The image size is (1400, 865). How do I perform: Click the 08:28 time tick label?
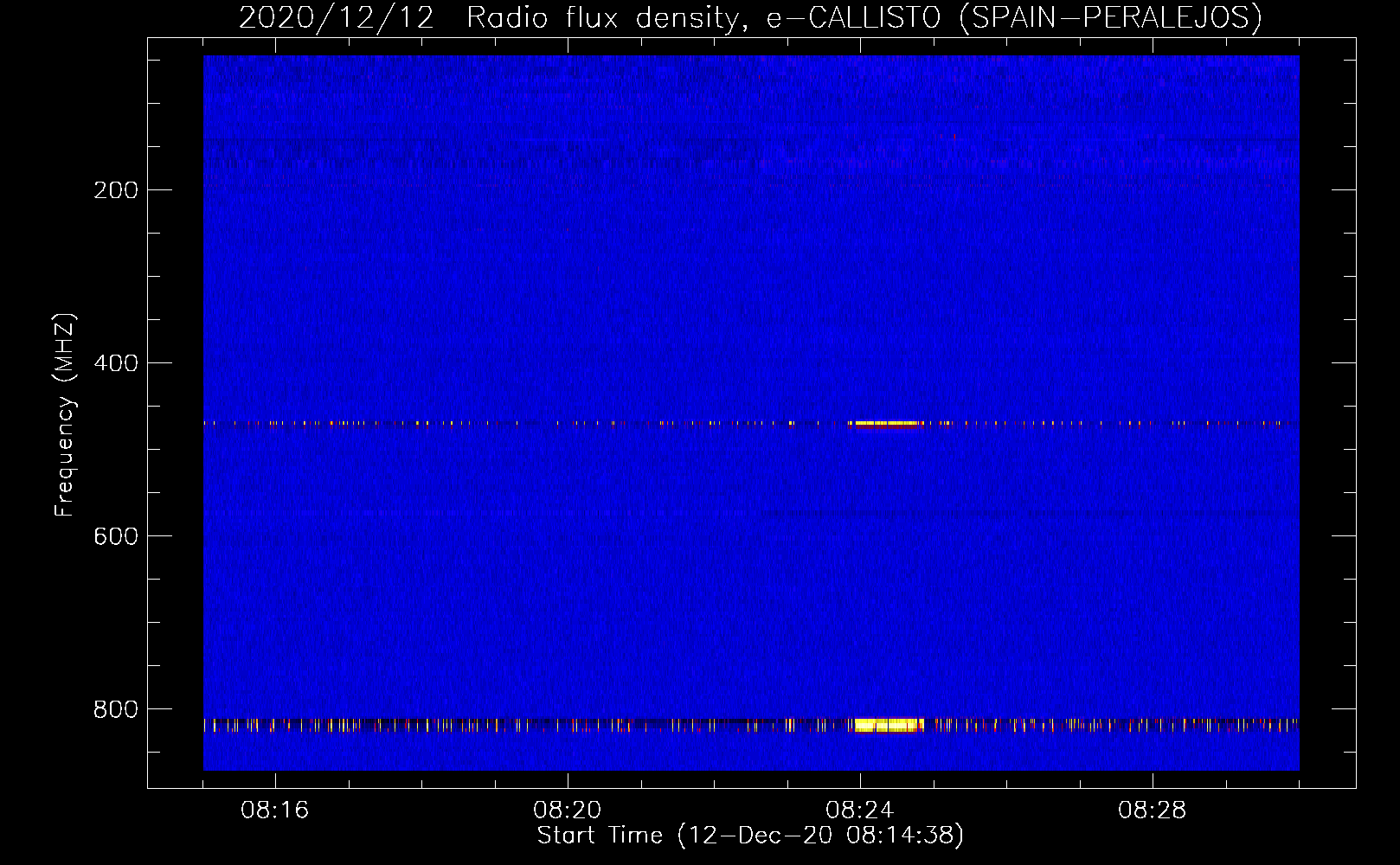[x=1153, y=811]
